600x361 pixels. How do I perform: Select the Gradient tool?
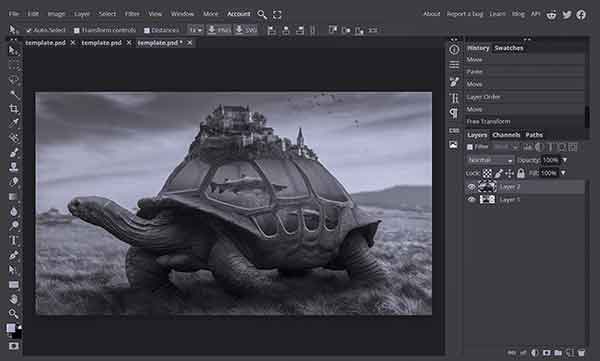14,197
